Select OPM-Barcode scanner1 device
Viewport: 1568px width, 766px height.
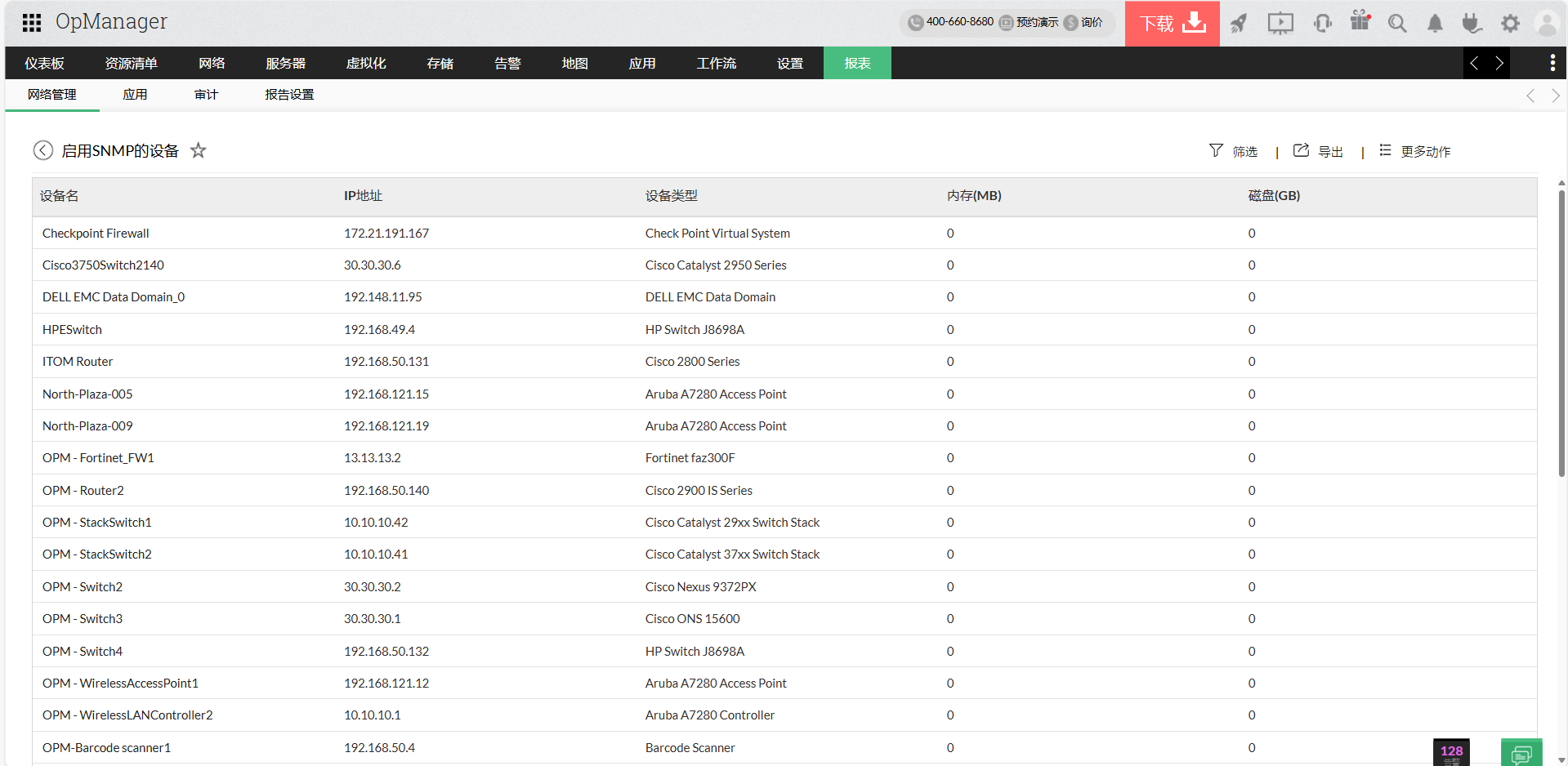point(106,748)
